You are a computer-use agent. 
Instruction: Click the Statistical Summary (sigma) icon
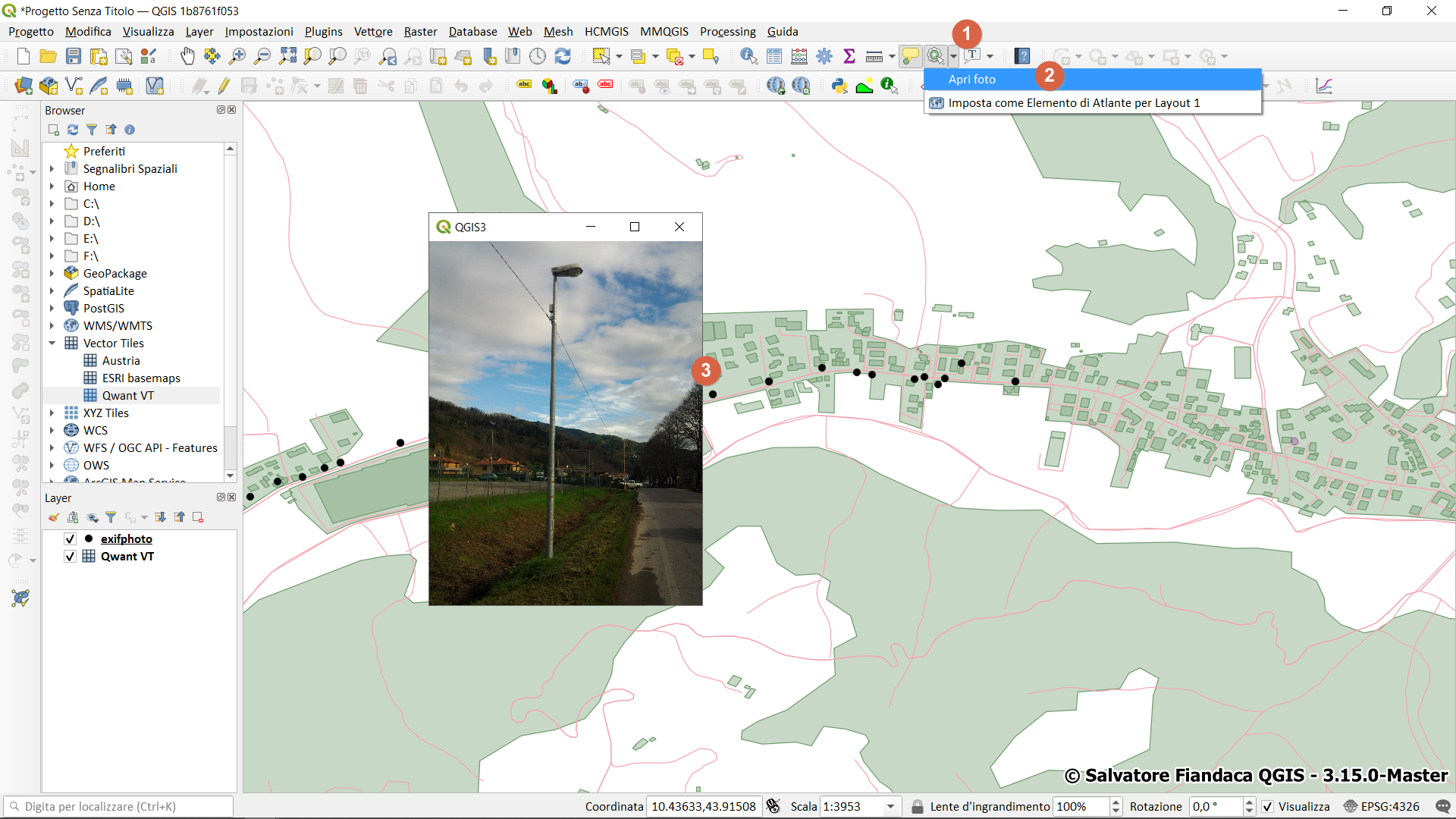tap(849, 56)
